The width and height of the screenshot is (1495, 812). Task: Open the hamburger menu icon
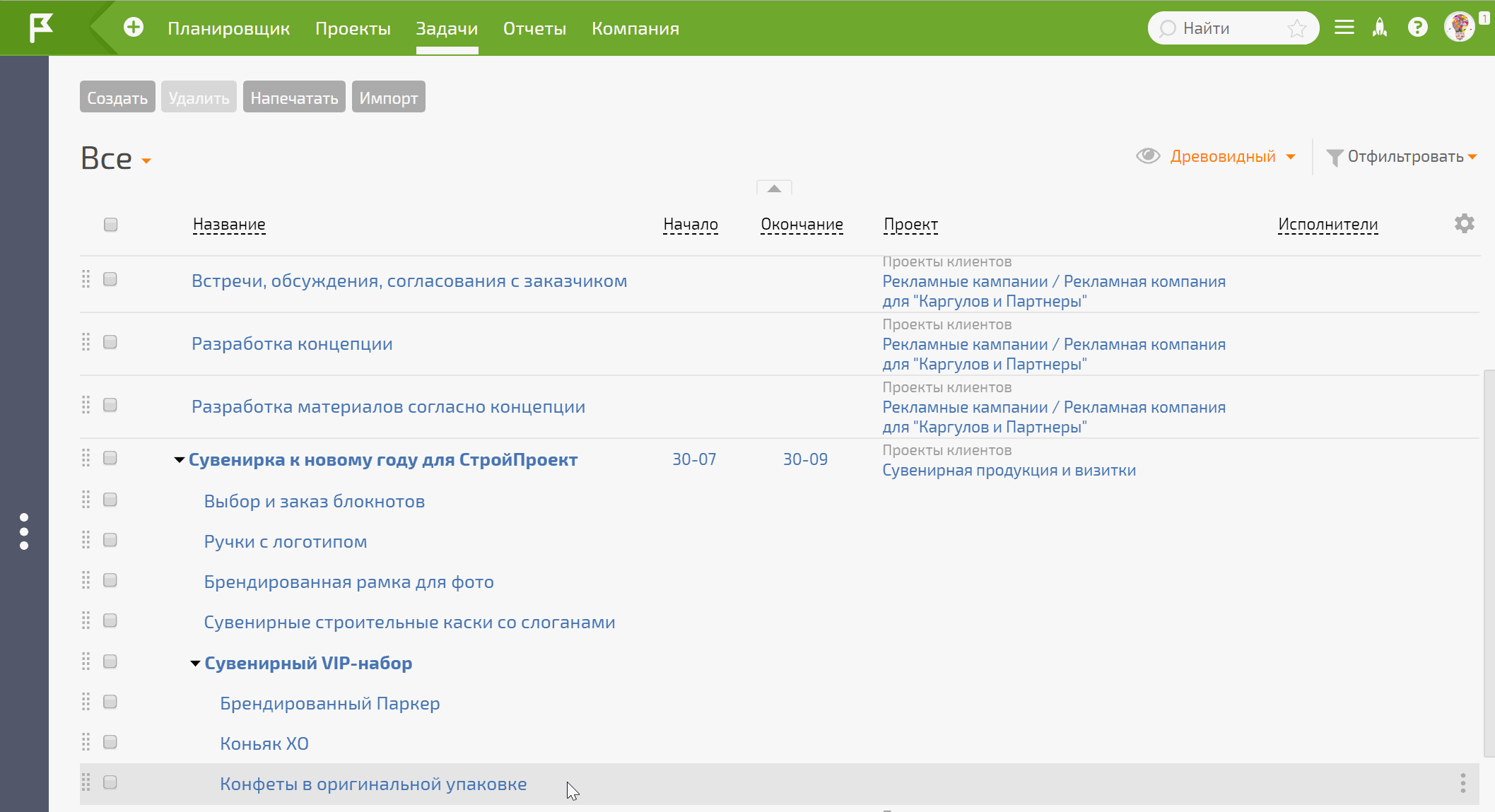click(x=1344, y=28)
